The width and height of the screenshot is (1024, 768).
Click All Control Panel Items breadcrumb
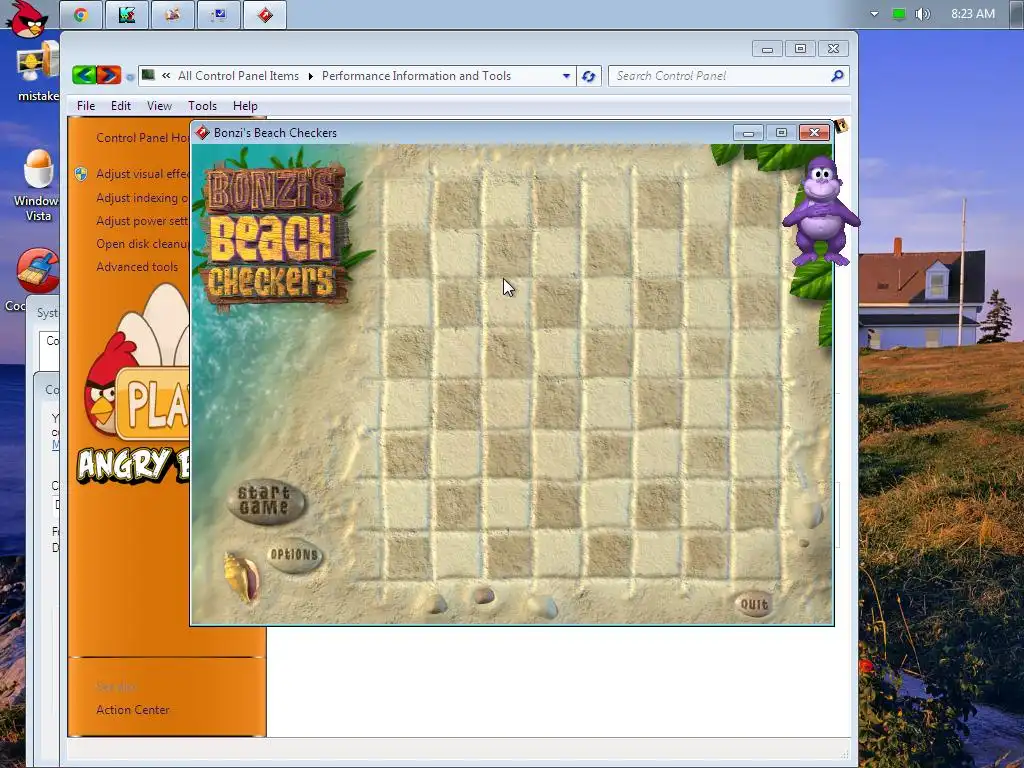238,76
